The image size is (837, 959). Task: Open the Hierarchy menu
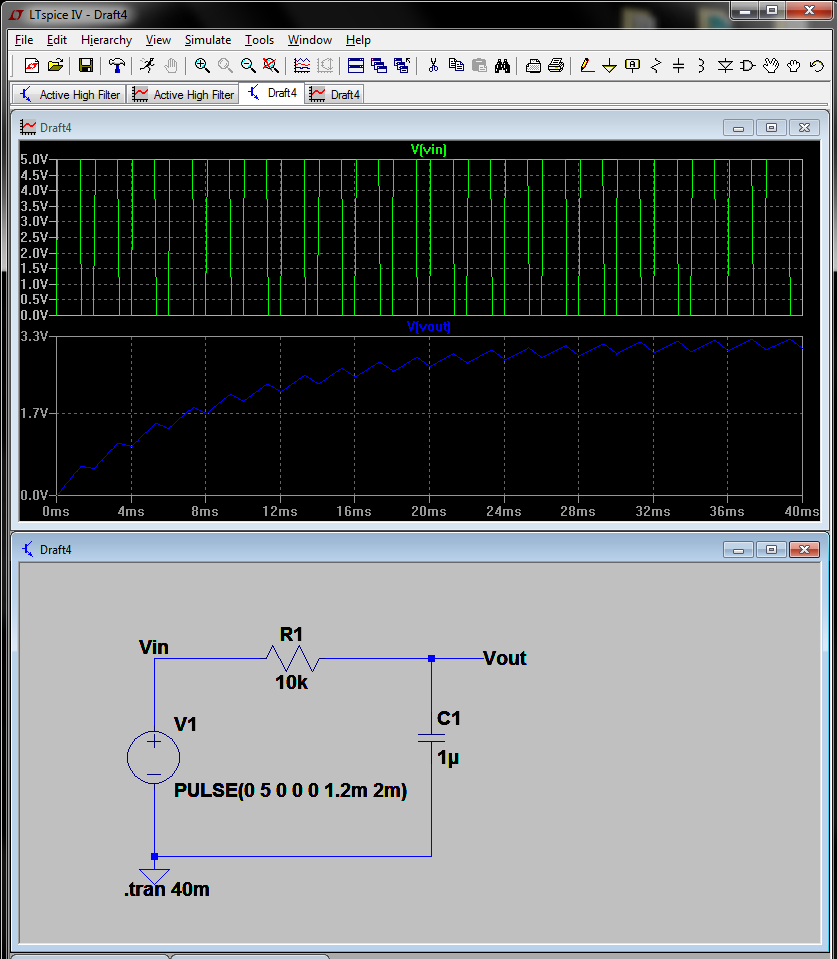point(106,40)
